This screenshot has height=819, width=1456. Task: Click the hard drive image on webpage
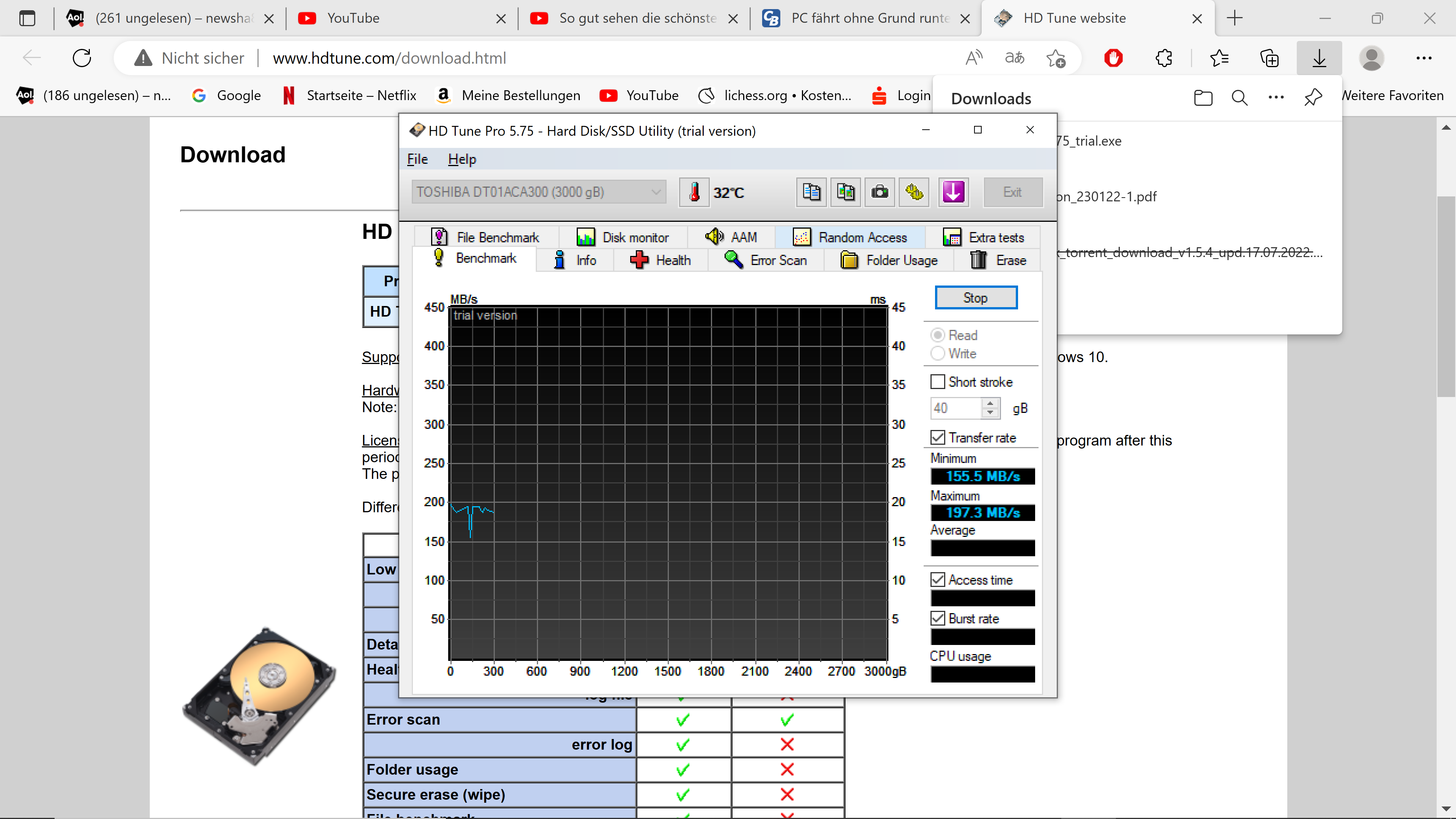click(x=259, y=697)
